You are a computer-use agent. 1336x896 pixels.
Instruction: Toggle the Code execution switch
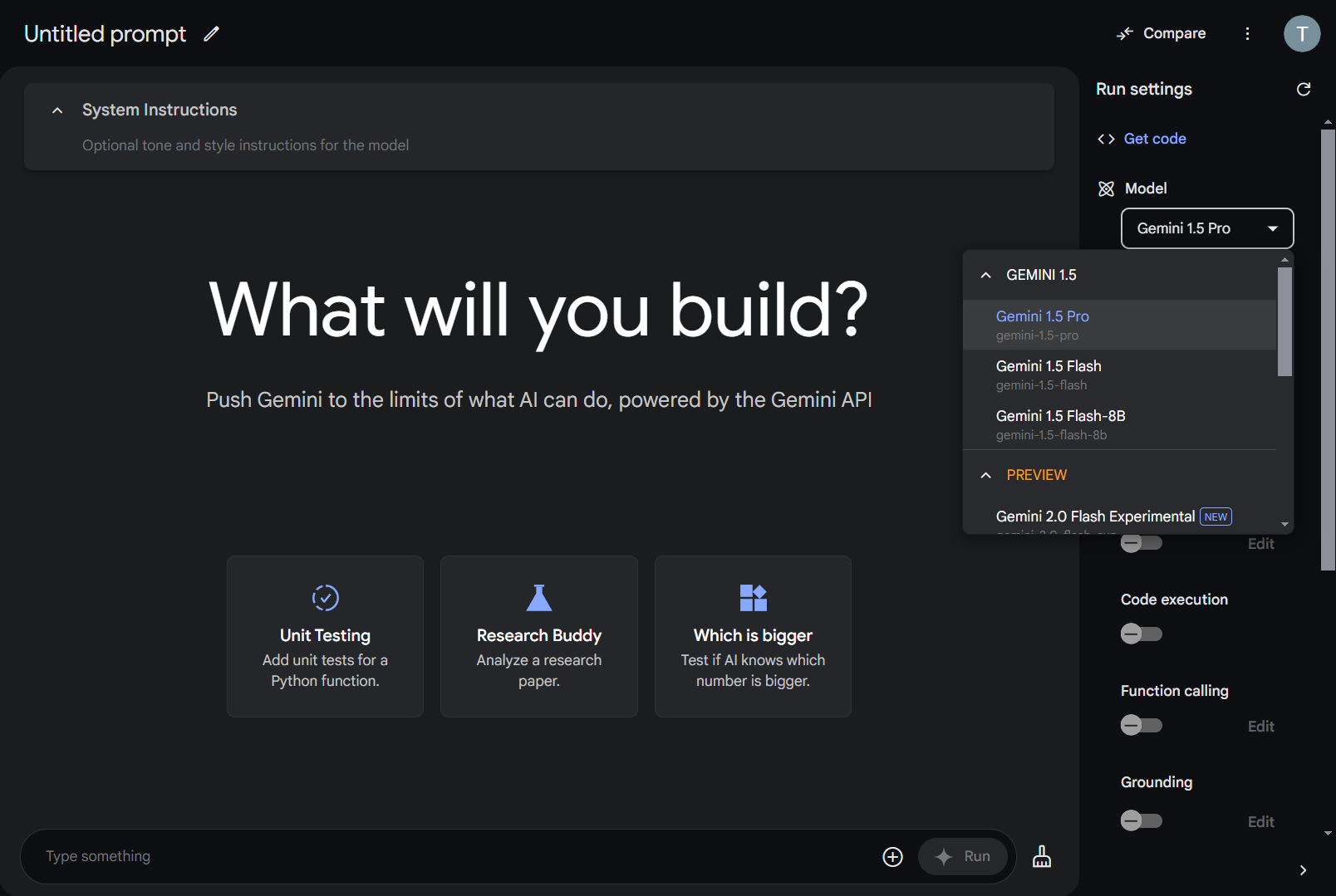[x=1142, y=634]
